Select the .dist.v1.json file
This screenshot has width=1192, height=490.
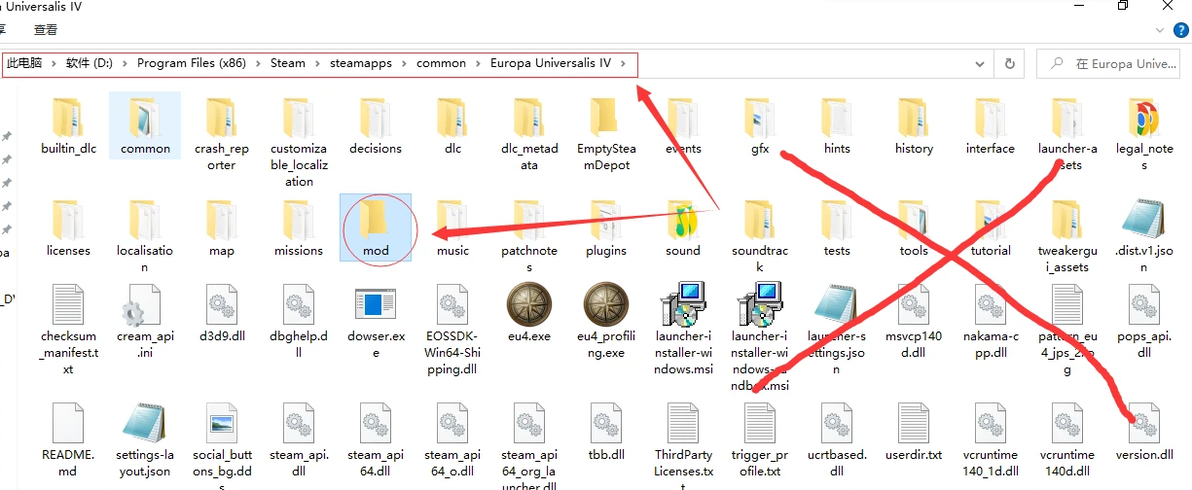click(x=1144, y=236)
